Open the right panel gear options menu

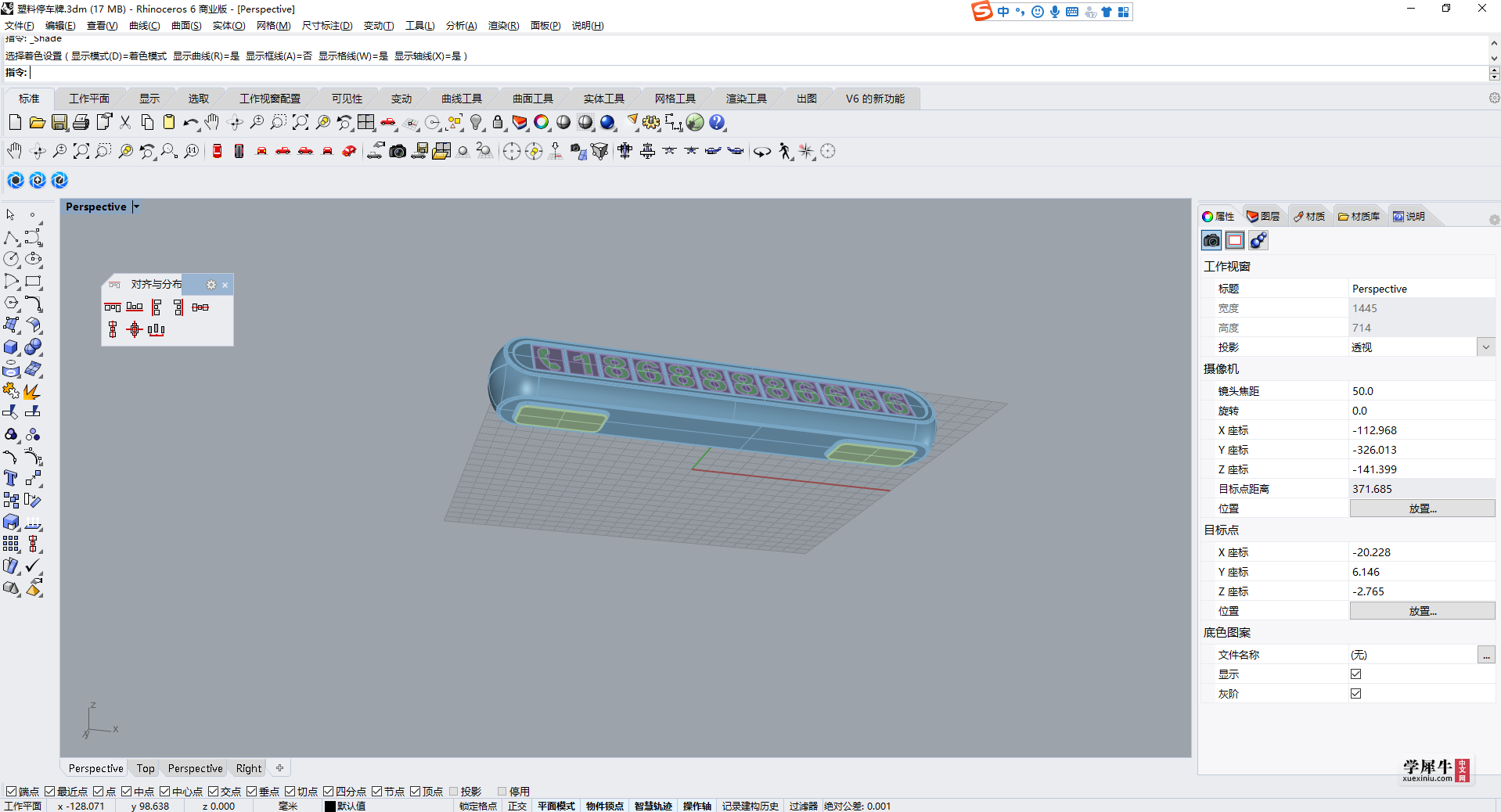1494,221
